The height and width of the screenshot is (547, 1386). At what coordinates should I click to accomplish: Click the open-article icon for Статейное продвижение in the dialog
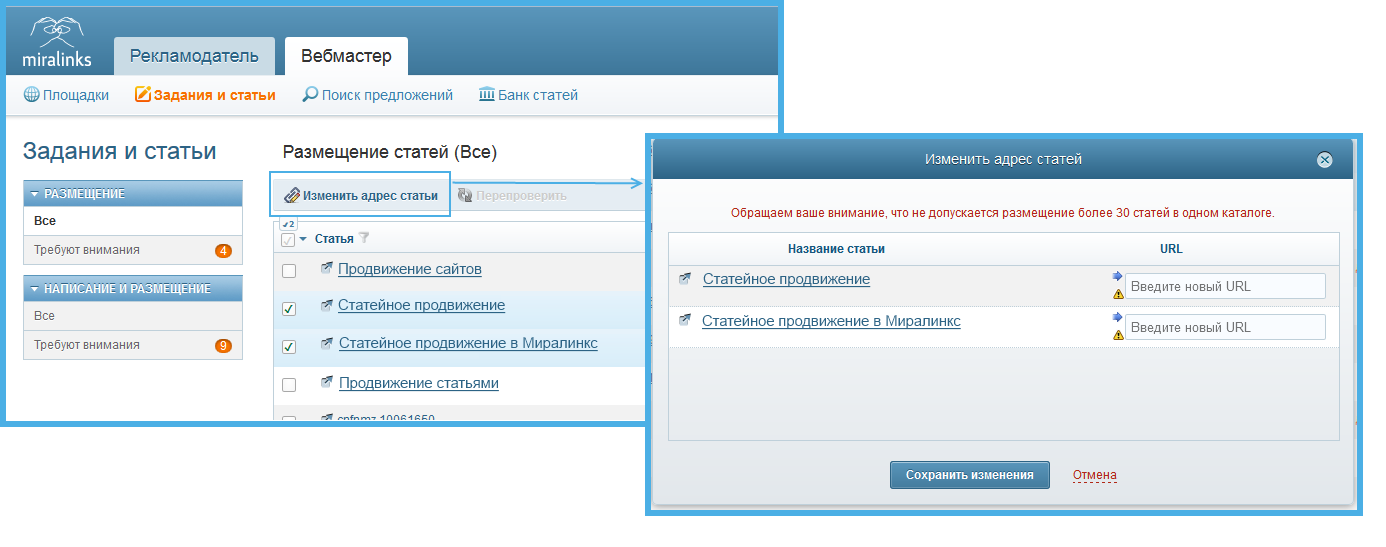tap(685, 279)
